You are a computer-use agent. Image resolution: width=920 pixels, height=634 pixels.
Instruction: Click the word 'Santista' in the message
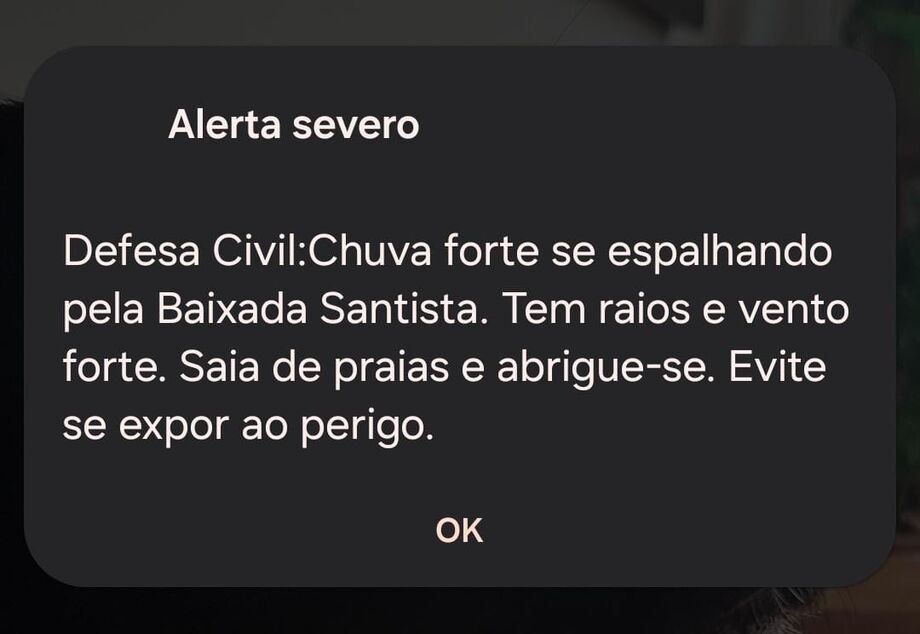coord(400,308)
